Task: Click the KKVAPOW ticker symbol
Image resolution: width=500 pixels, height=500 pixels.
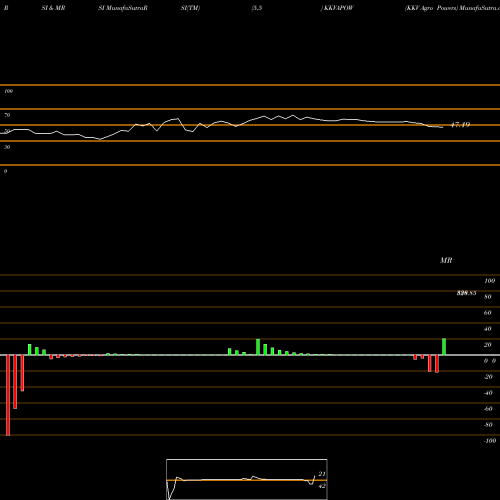Action: [338, 8]
